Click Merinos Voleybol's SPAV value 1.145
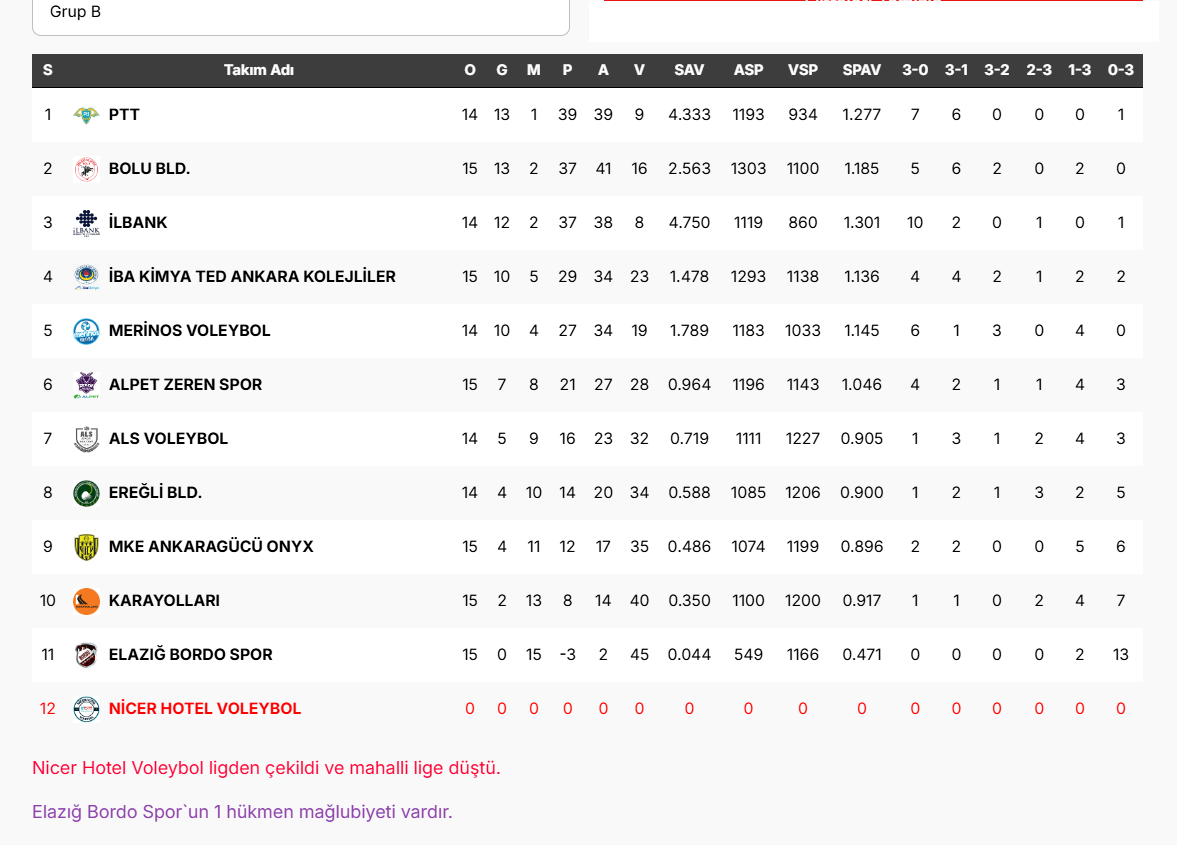The image size is (1177, 845). (x=862, y=331)
